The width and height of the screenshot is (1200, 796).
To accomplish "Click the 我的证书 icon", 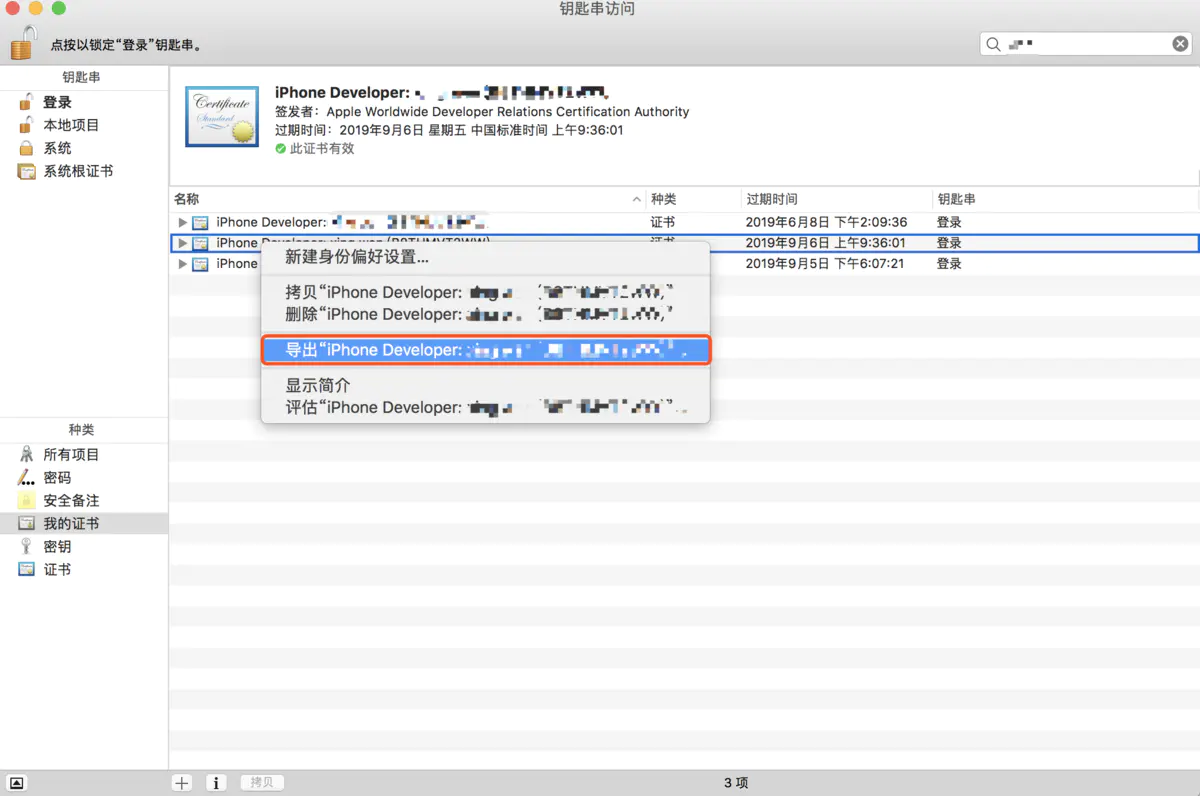I will 27,523.
